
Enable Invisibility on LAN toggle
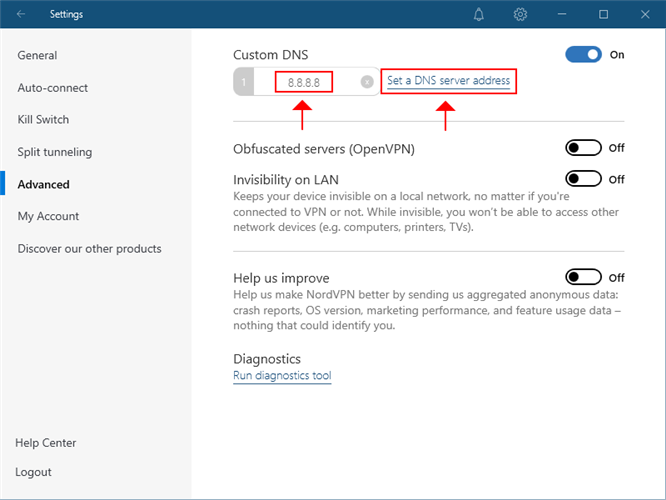click(583, 179)
